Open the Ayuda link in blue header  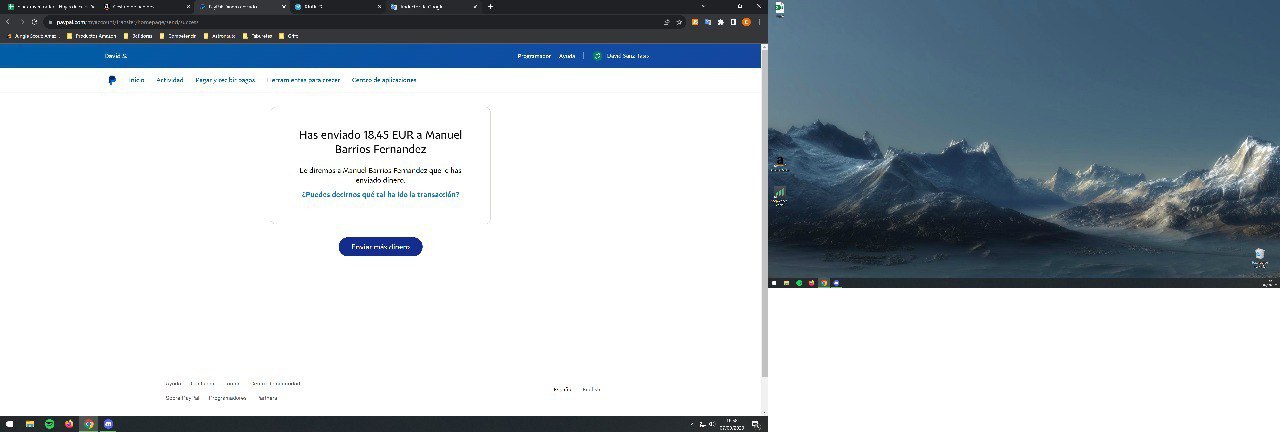(x=567, y=56)
